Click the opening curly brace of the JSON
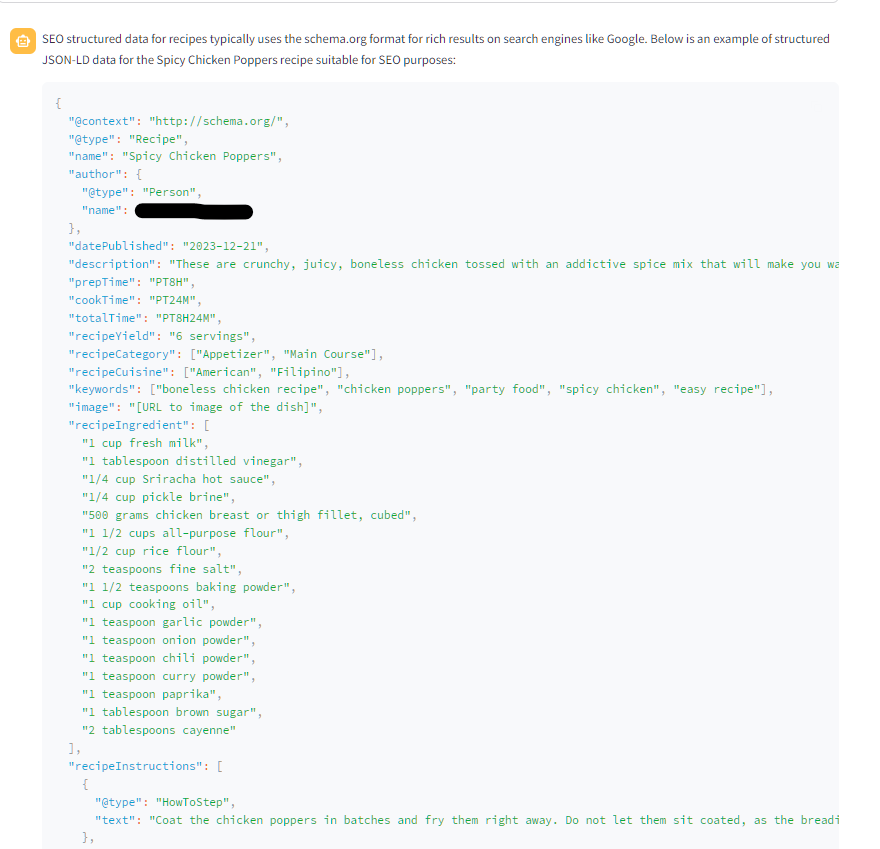This screenshot has width=880, height=849. click(x=59, y=102)
